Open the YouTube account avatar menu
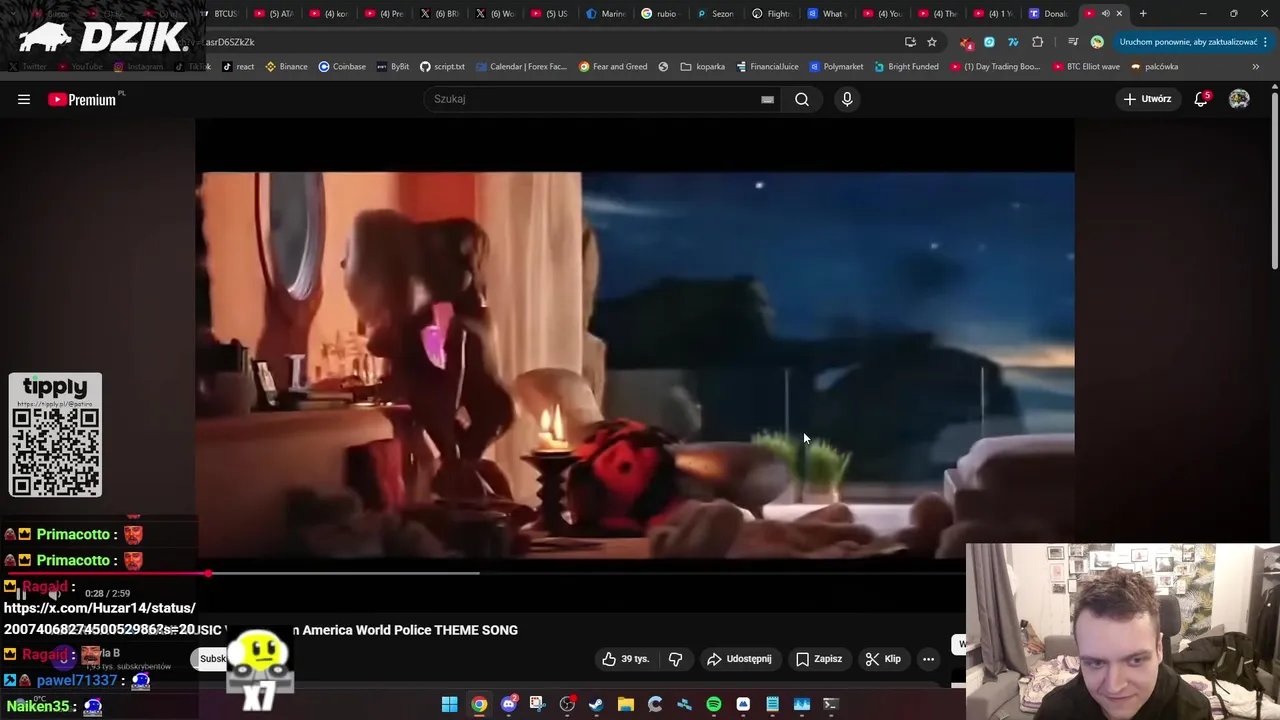Screen dimensions: 1280x720 pyautogui.click(x=1239, y=99)
